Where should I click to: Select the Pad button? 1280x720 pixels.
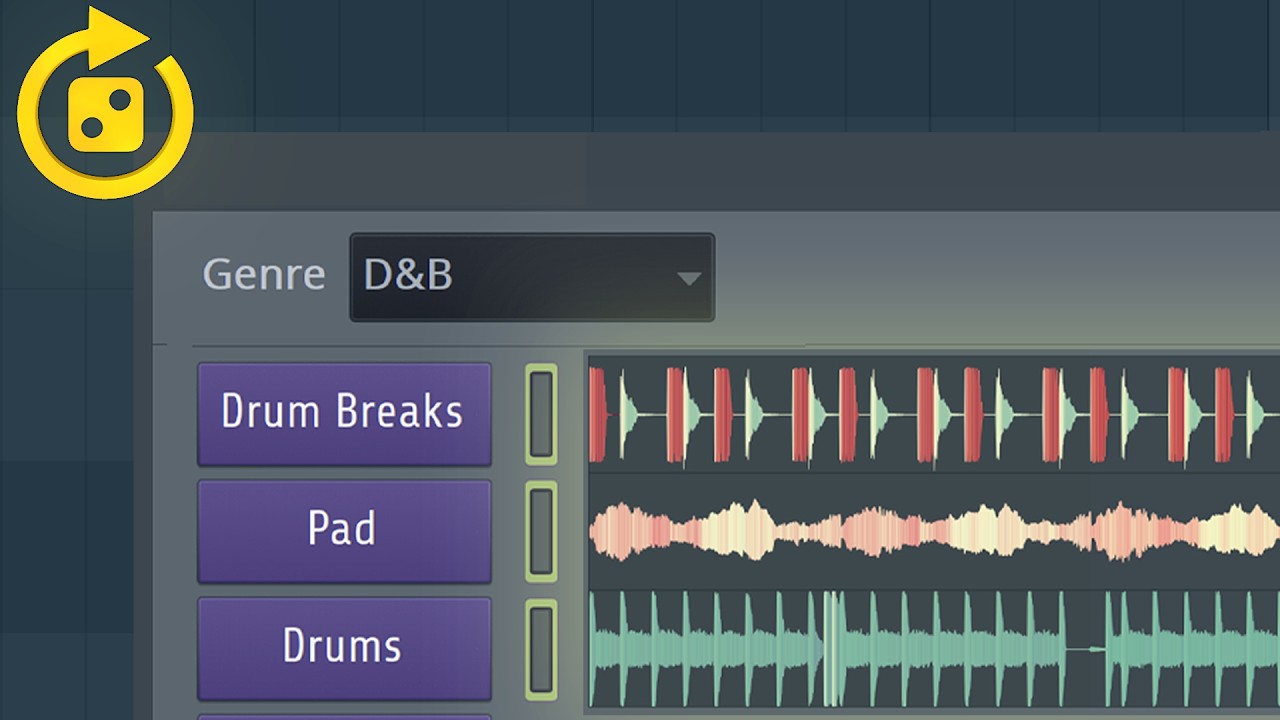[344, 531]
